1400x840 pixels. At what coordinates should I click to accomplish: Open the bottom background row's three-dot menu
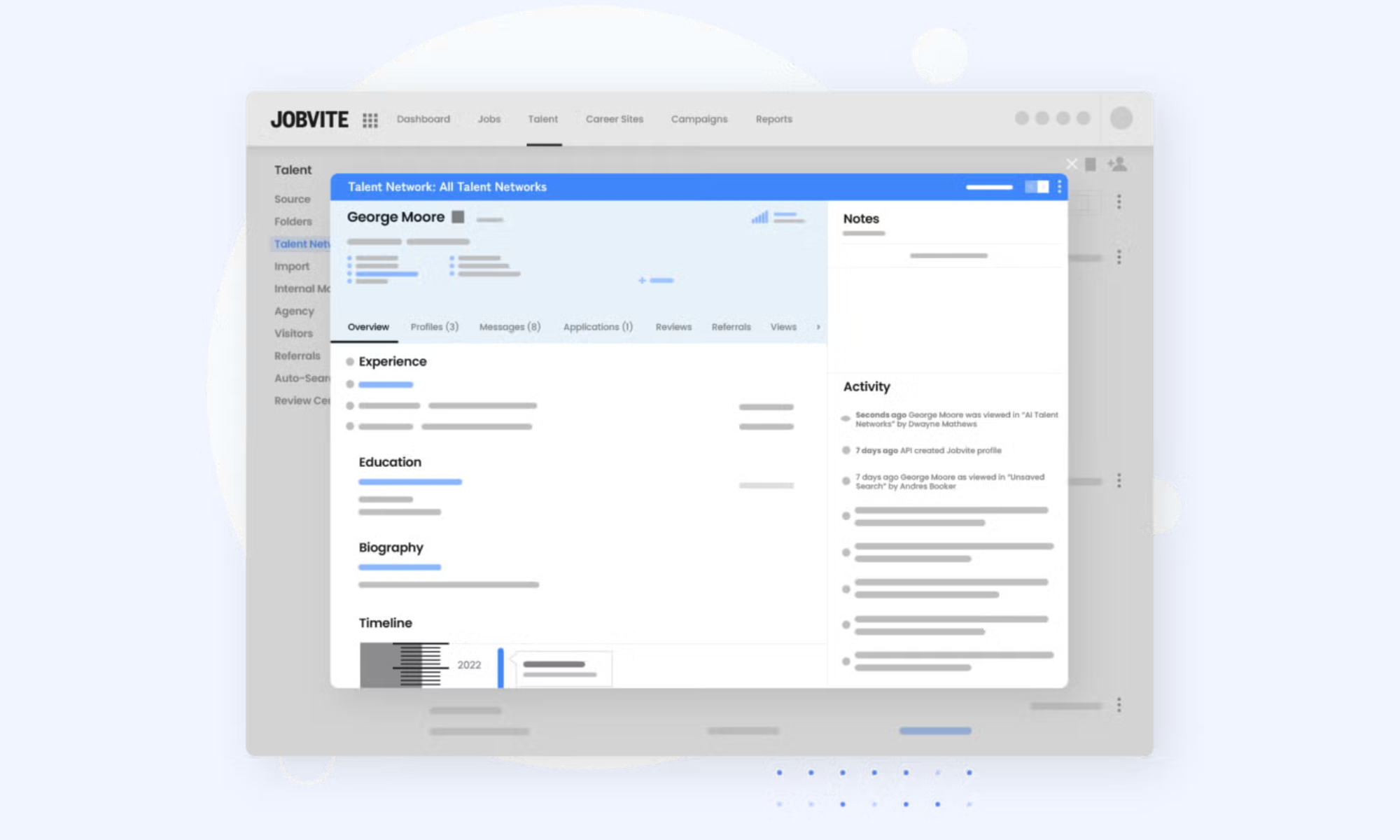click(x=1119, y=705)
